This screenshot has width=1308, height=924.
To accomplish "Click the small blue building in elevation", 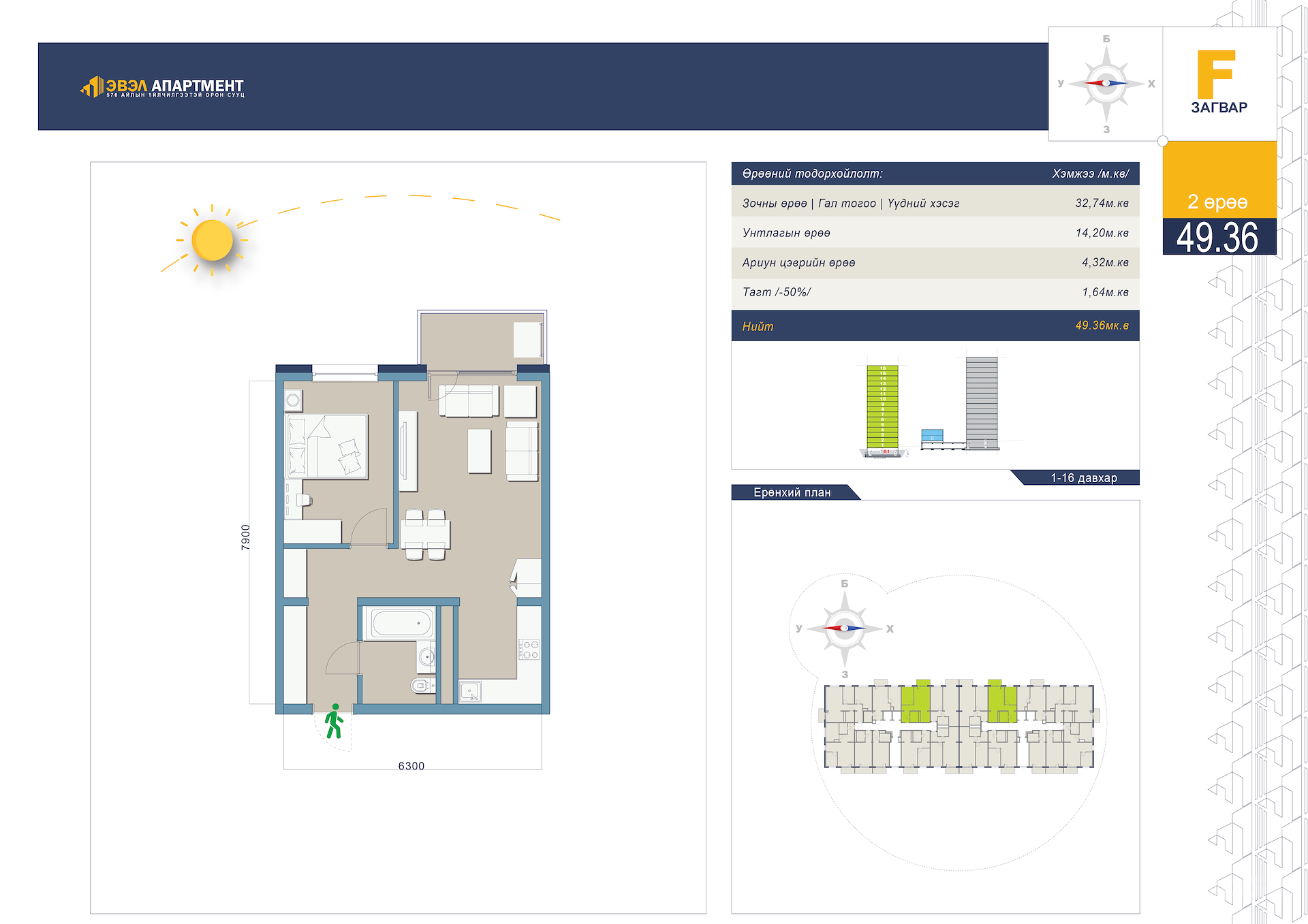I will click(932, 436).
